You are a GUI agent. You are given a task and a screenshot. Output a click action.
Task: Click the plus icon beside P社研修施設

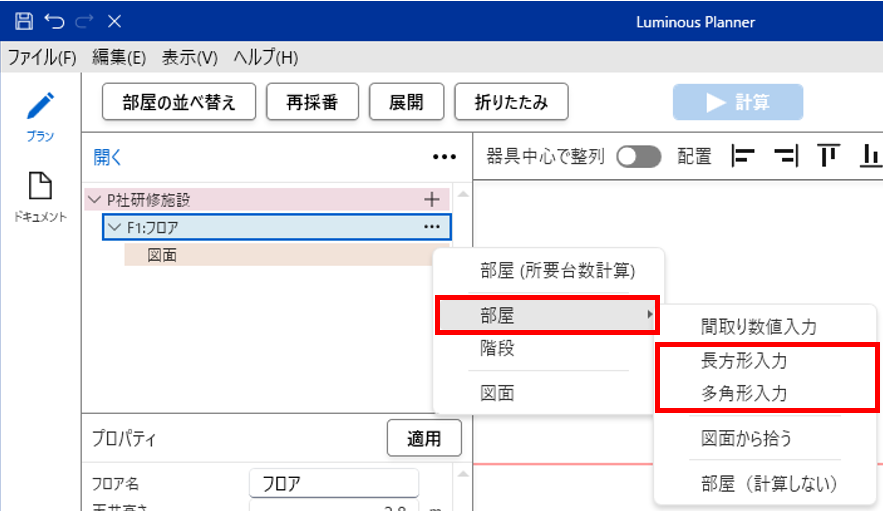click(432, 199)
